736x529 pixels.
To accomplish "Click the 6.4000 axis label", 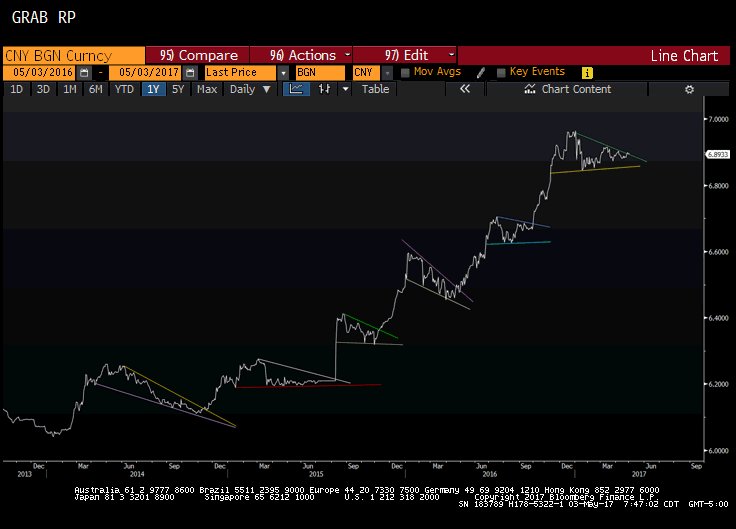I will point(718,318).
